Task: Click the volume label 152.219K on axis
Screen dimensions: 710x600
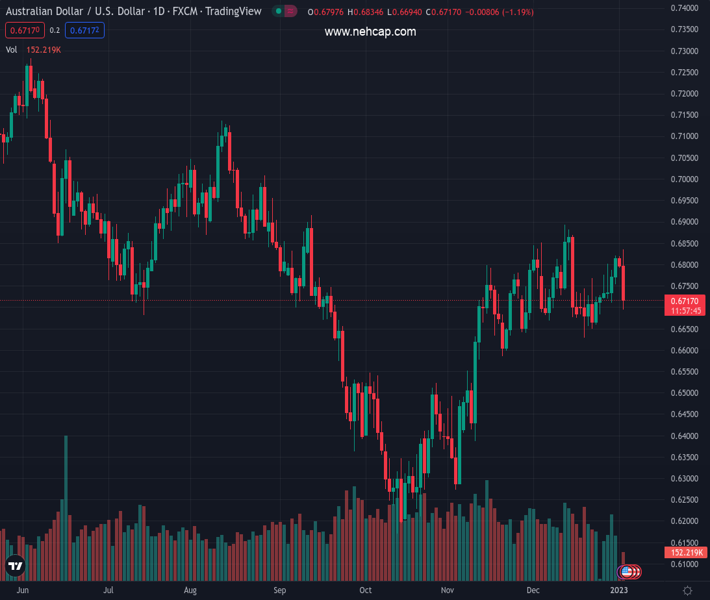Action: point(685,552)
